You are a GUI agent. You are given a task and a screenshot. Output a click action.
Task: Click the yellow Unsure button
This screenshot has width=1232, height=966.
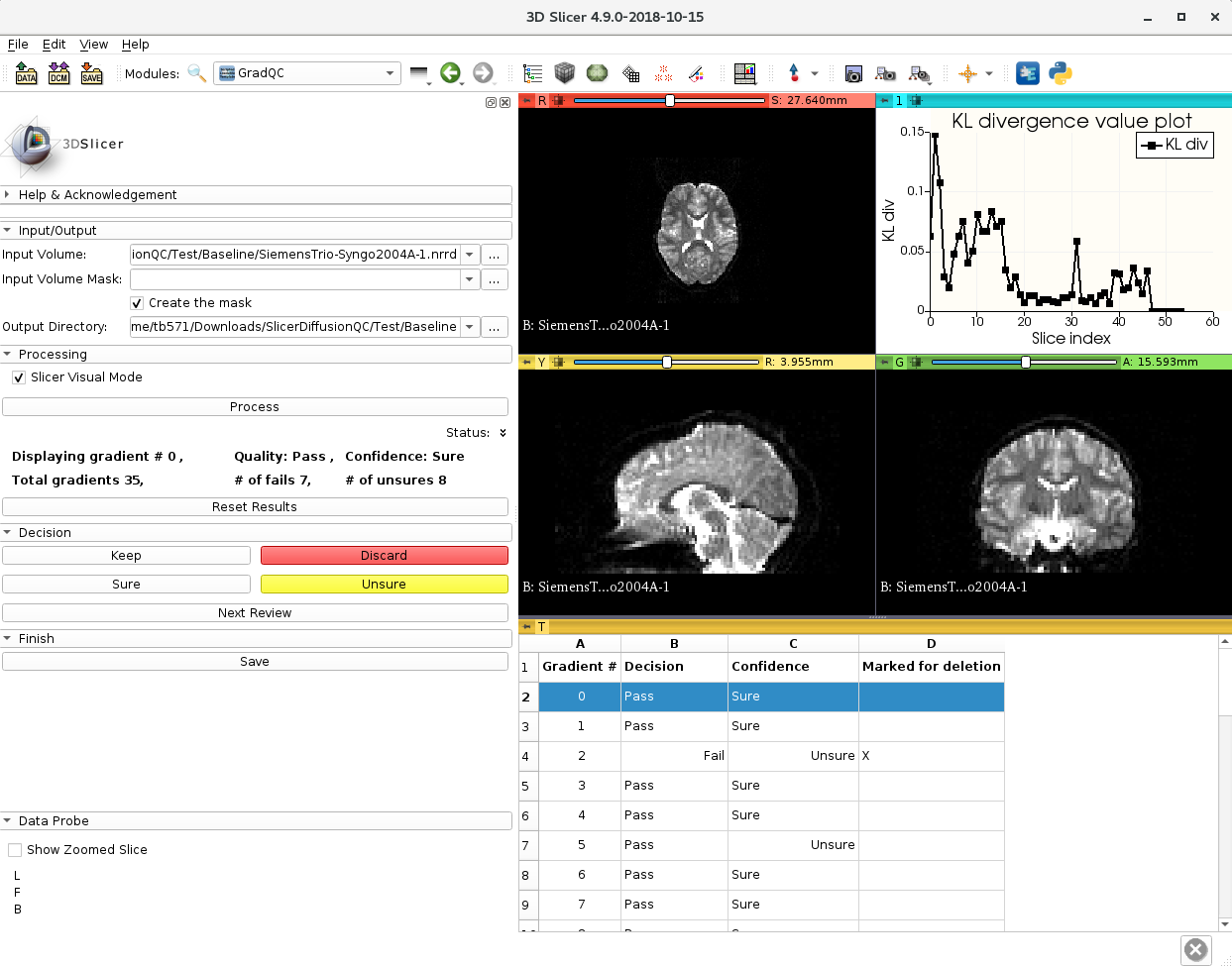pos(385,585)
